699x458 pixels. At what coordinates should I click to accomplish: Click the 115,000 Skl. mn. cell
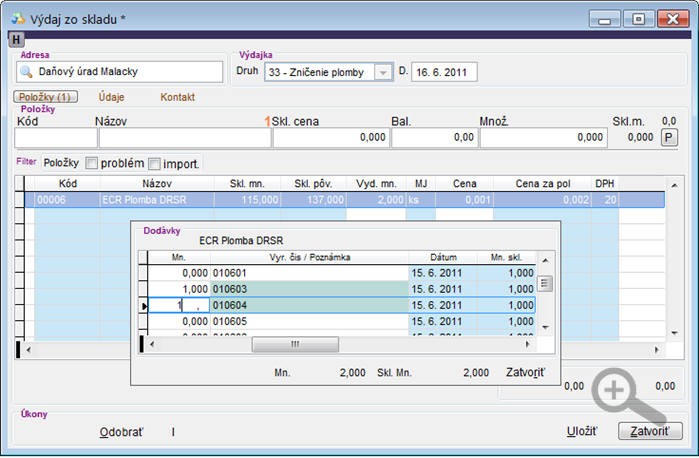pos(247,200)
